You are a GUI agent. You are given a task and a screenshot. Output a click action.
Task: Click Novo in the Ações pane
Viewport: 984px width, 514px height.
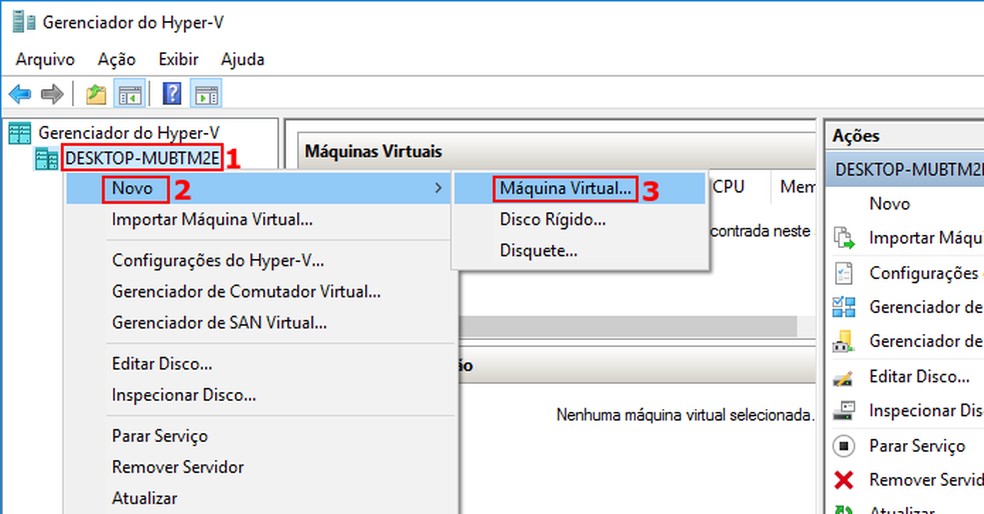pos(889,203)
